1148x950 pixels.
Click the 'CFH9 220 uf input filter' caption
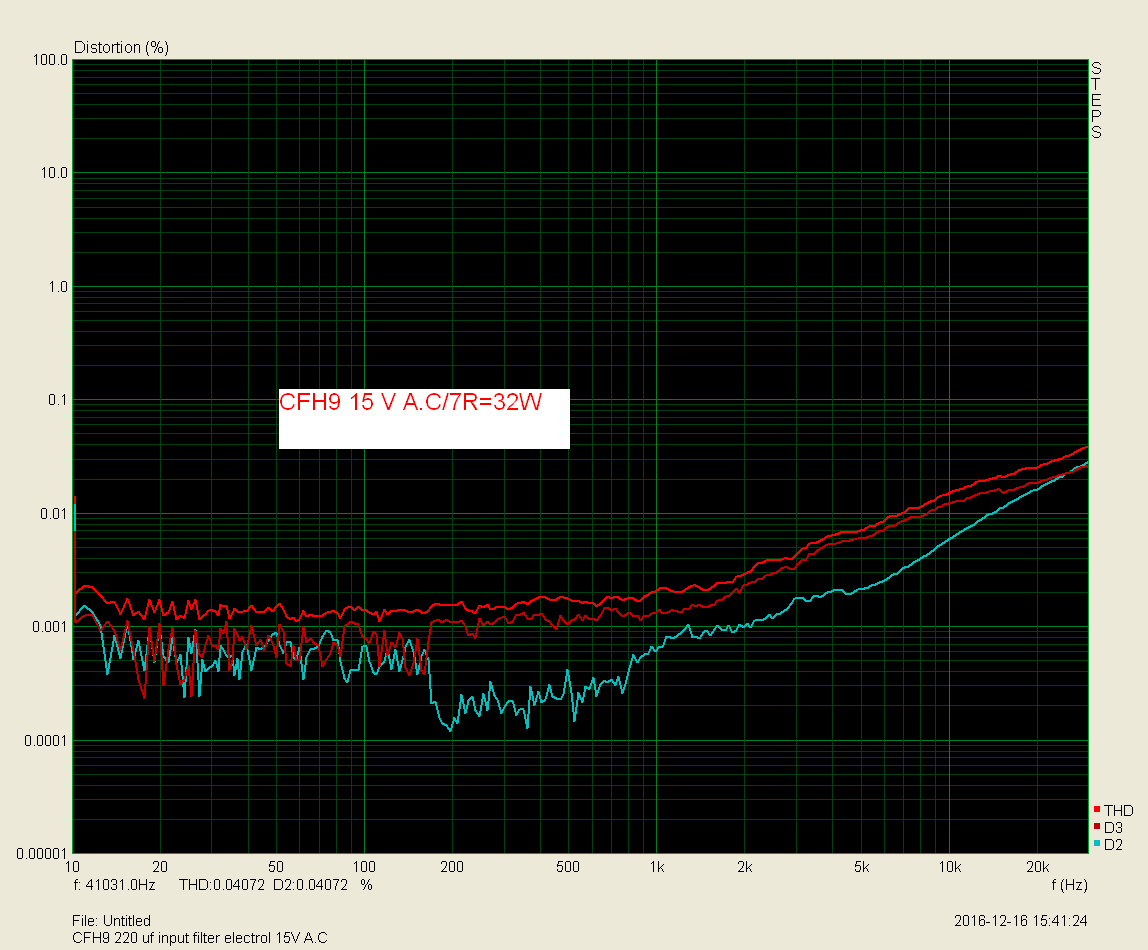(200, 938)
